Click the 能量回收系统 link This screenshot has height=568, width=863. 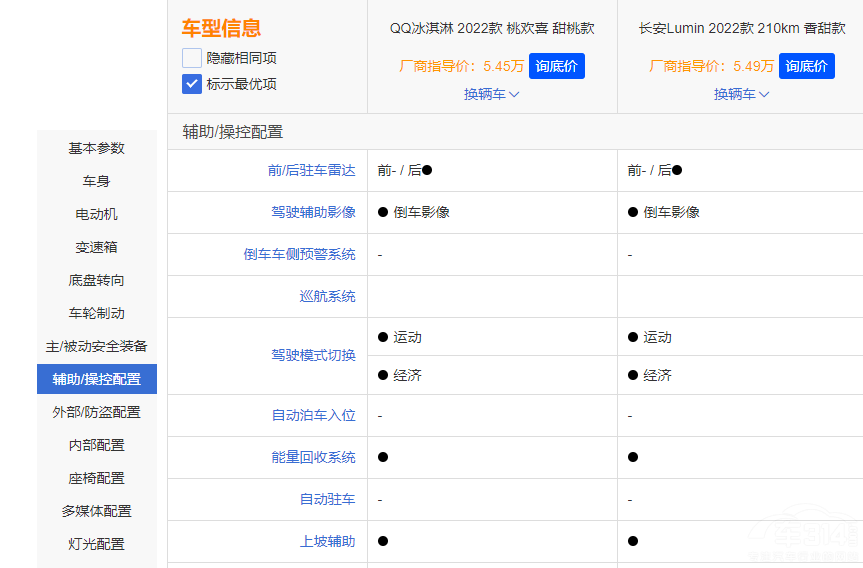tap(313, 457)
